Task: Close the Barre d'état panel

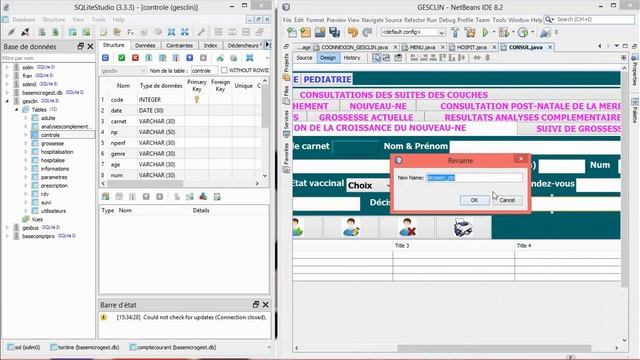Action: point(266,304)
